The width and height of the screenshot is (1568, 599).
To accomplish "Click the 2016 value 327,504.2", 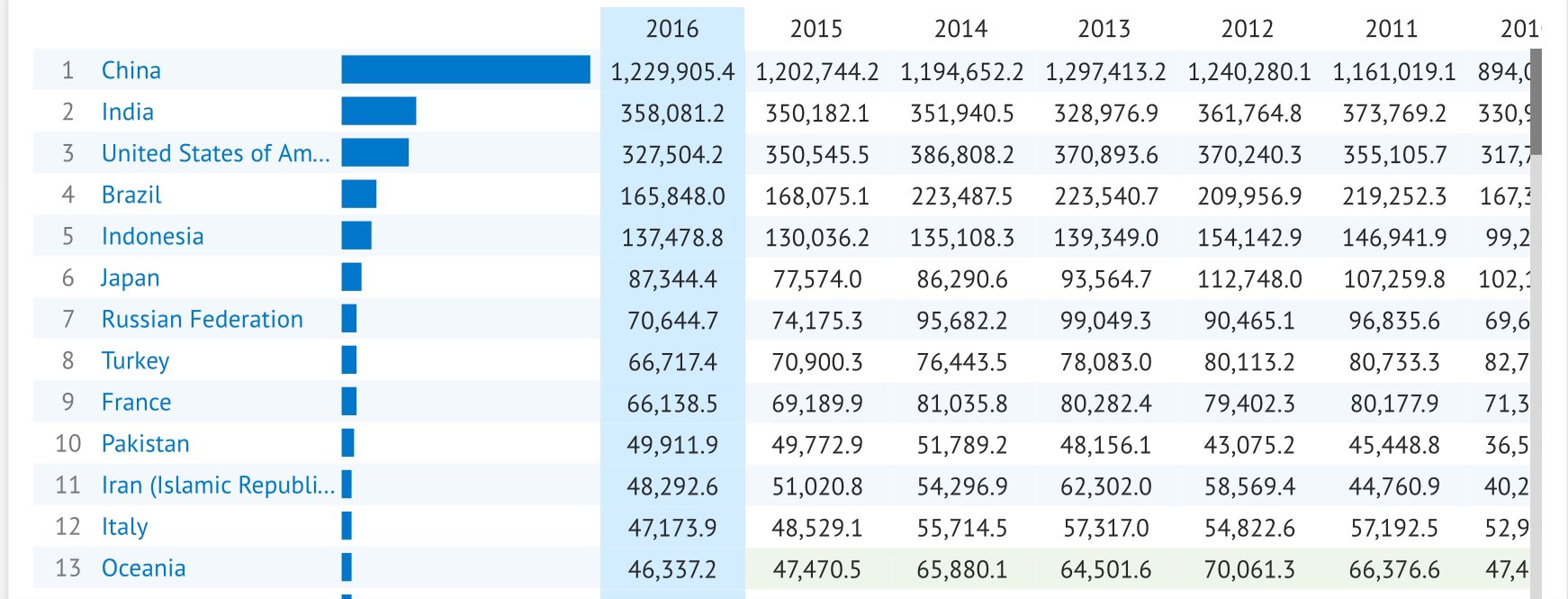I will [672, 155].
